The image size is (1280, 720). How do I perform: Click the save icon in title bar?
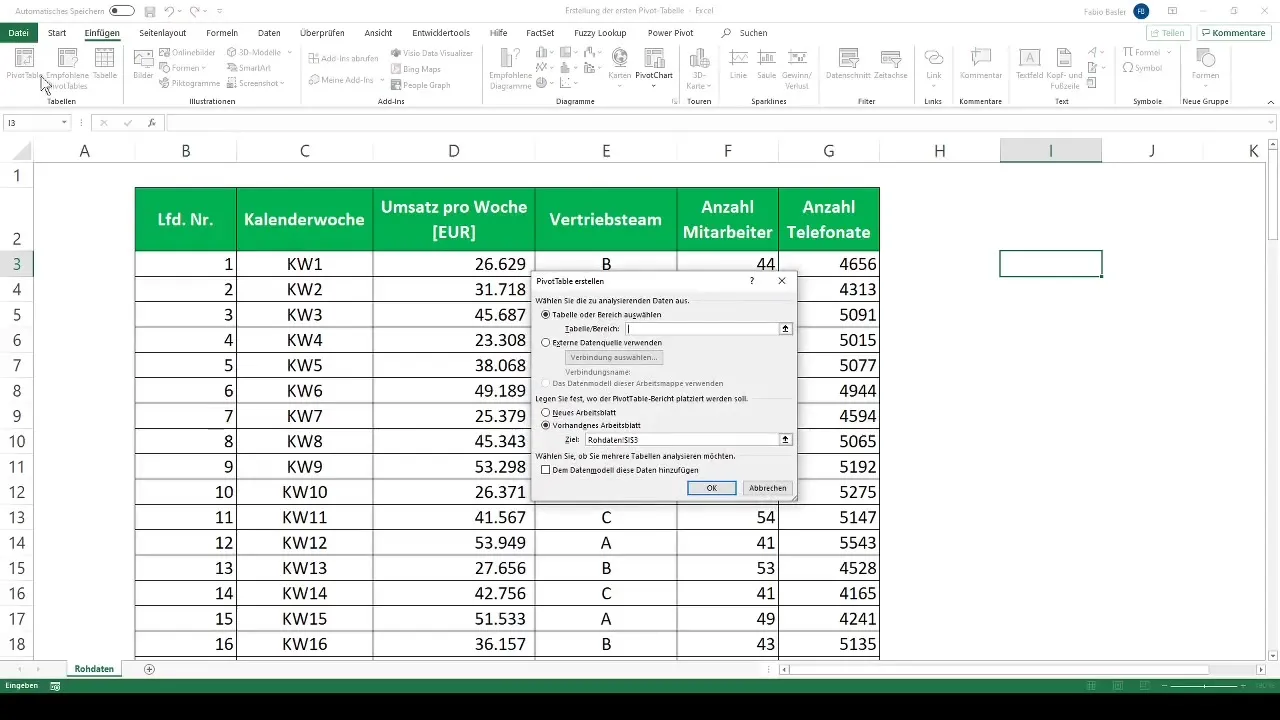tap(149, 10)
